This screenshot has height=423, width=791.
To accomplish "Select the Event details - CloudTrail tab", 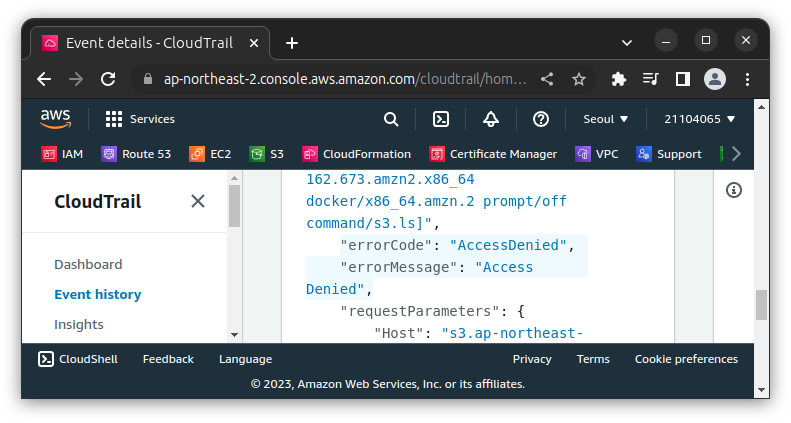I will tap(149, 43).
